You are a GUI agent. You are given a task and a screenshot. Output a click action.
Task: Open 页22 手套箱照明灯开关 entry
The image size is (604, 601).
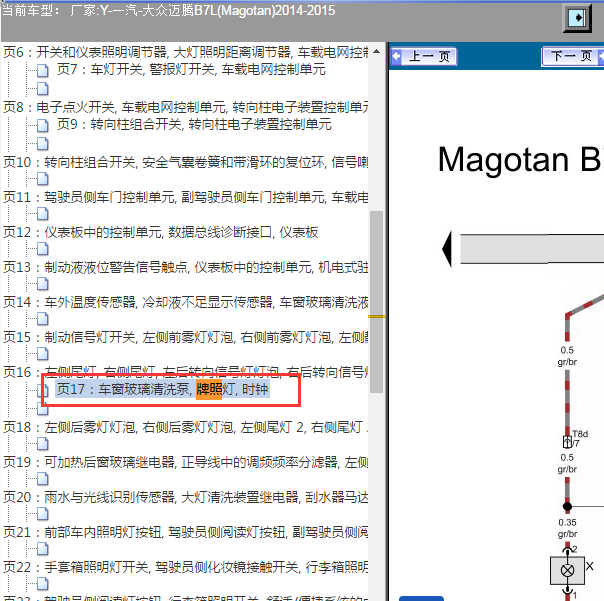coord(186,567)
